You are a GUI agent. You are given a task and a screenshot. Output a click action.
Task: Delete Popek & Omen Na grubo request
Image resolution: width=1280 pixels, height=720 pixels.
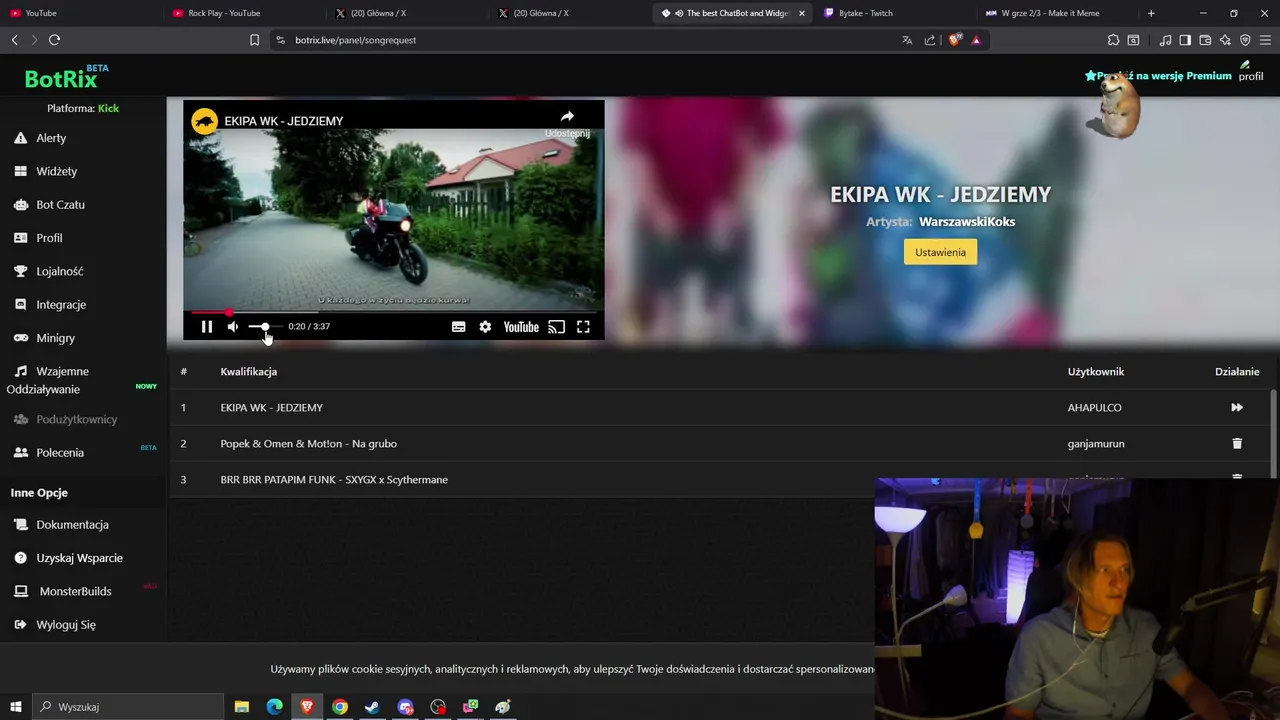[x=1237, y=443]
